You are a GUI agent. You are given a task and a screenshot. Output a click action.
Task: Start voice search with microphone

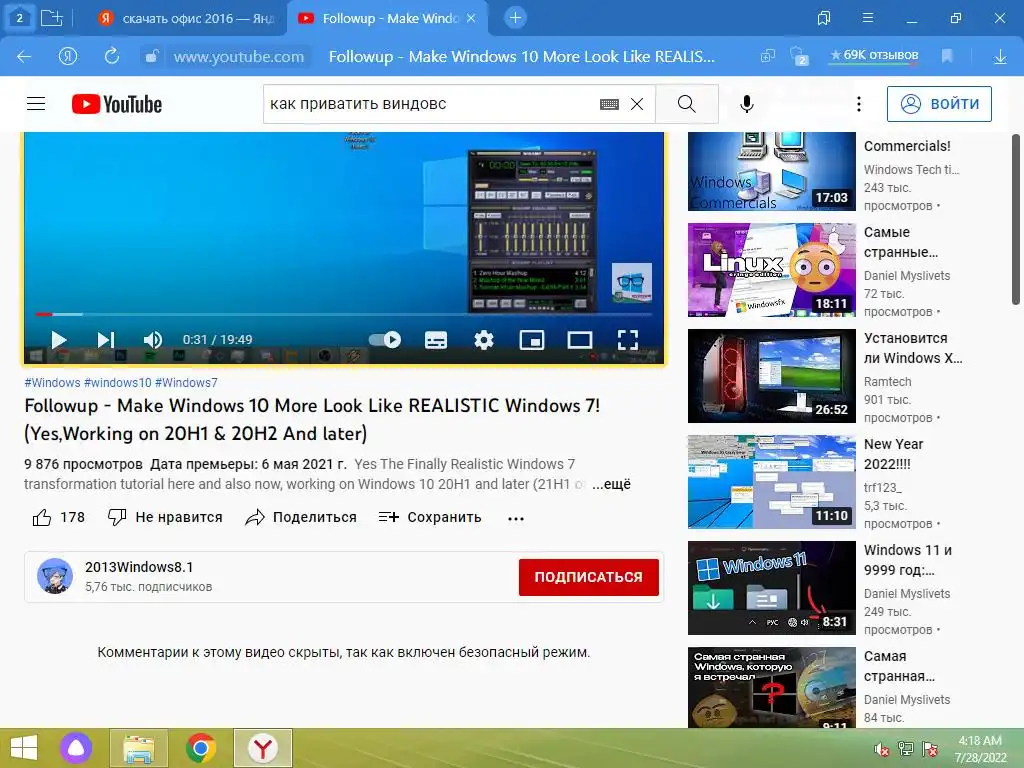747,104
